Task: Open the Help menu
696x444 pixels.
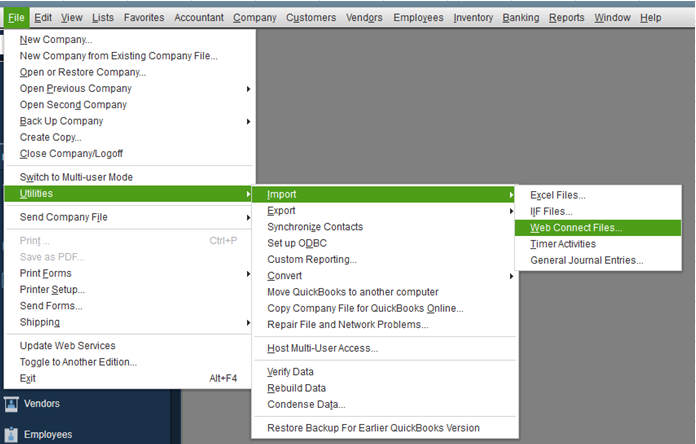Action: [650, 18]
